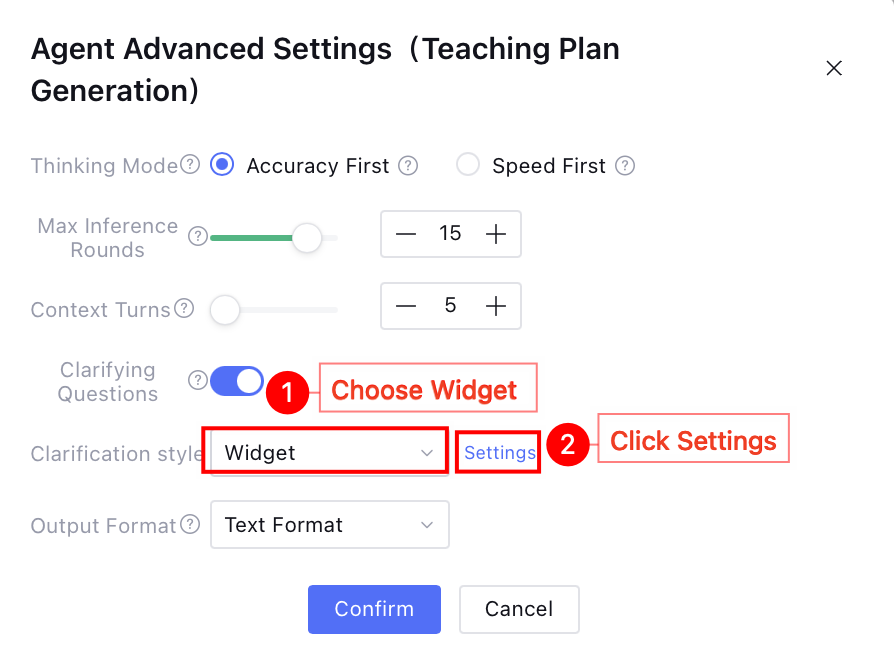This screenshot has width=894, height=648.
Task: Click help icon beside Accuracy First
Action: click(408, 166)
